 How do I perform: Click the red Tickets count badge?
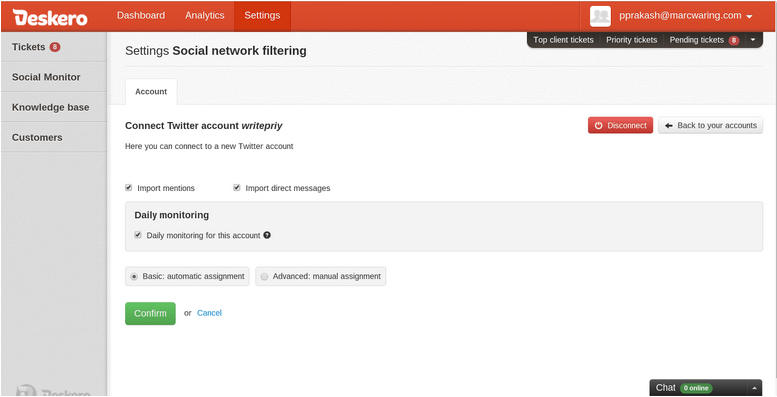point(55,47)
